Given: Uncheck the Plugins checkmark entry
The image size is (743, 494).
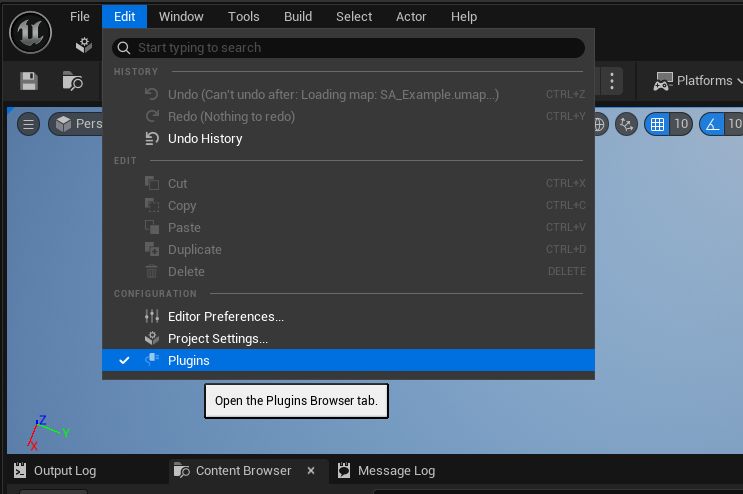Looking at the screenshot, I should [x=125, y=360].
